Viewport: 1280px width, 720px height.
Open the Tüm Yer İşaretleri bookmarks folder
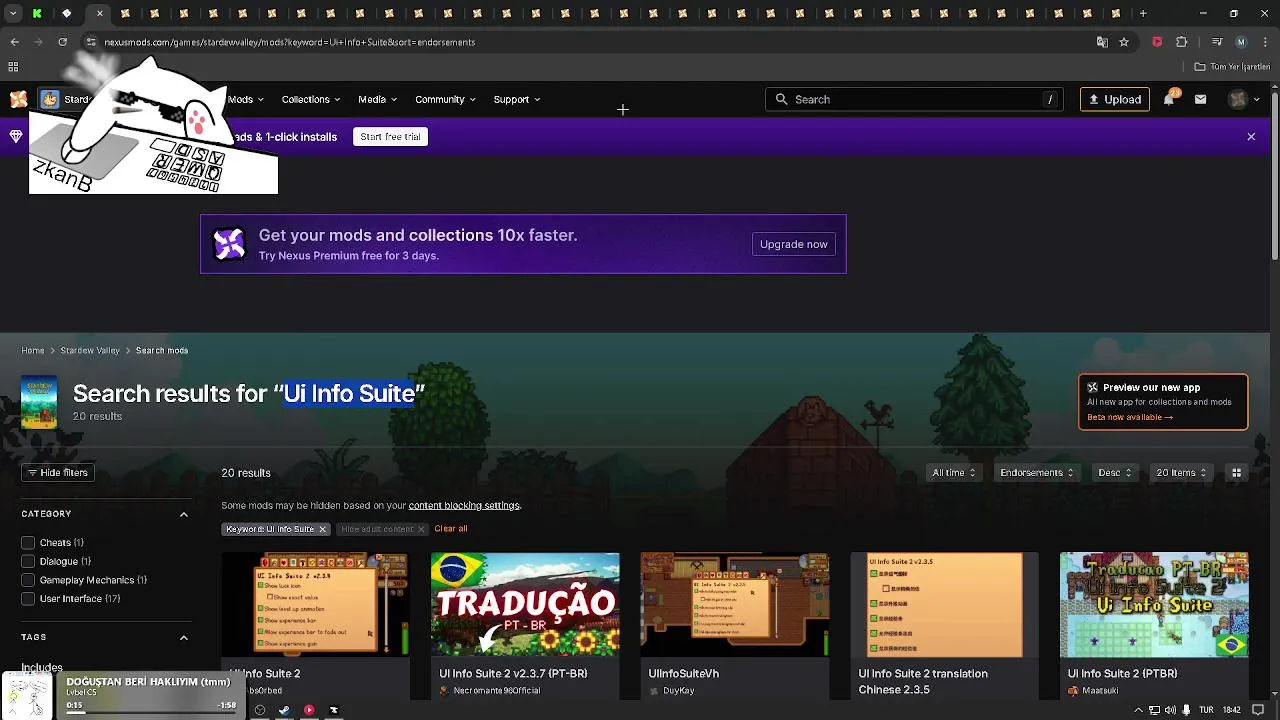(x=1232, y=67)
